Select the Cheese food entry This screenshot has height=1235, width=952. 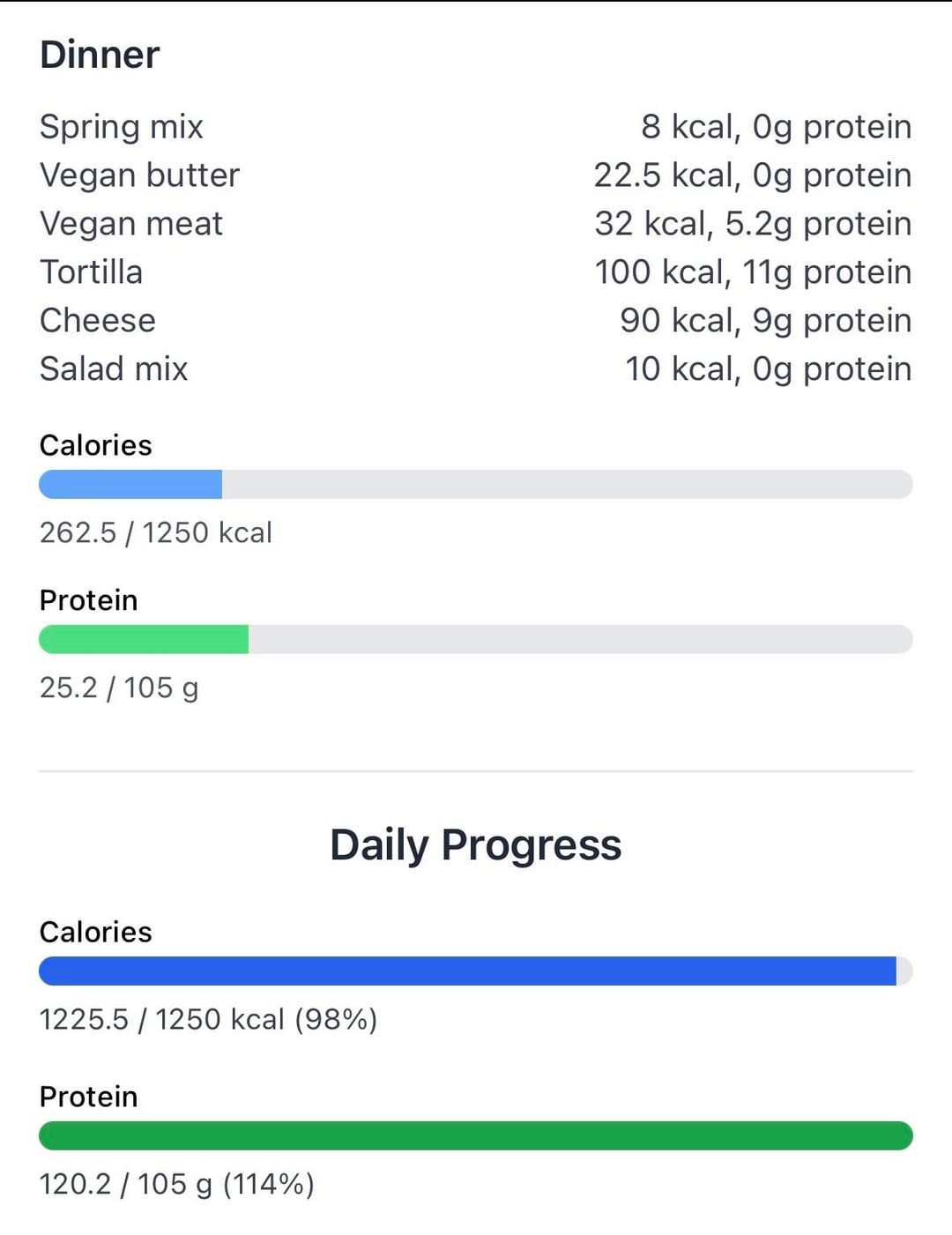pyautogui.click(x=476, y=321)
